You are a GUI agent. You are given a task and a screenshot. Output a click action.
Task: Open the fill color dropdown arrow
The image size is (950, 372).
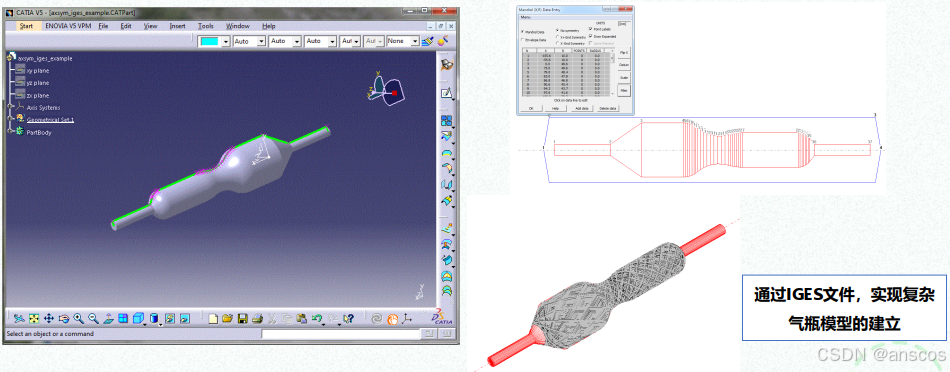(226, 41)
